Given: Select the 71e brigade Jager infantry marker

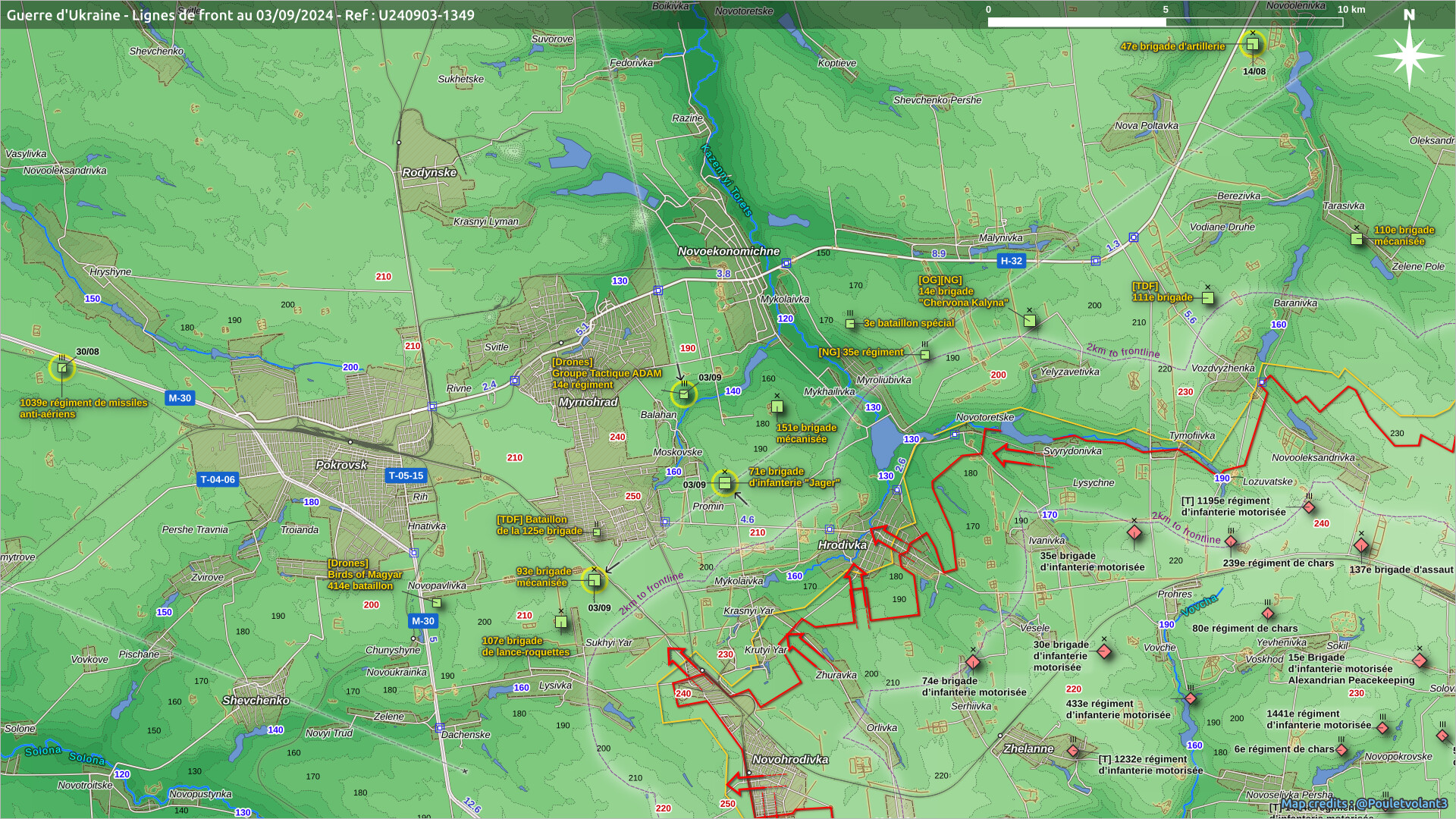Looking at the screenshot, I should 724,483.
